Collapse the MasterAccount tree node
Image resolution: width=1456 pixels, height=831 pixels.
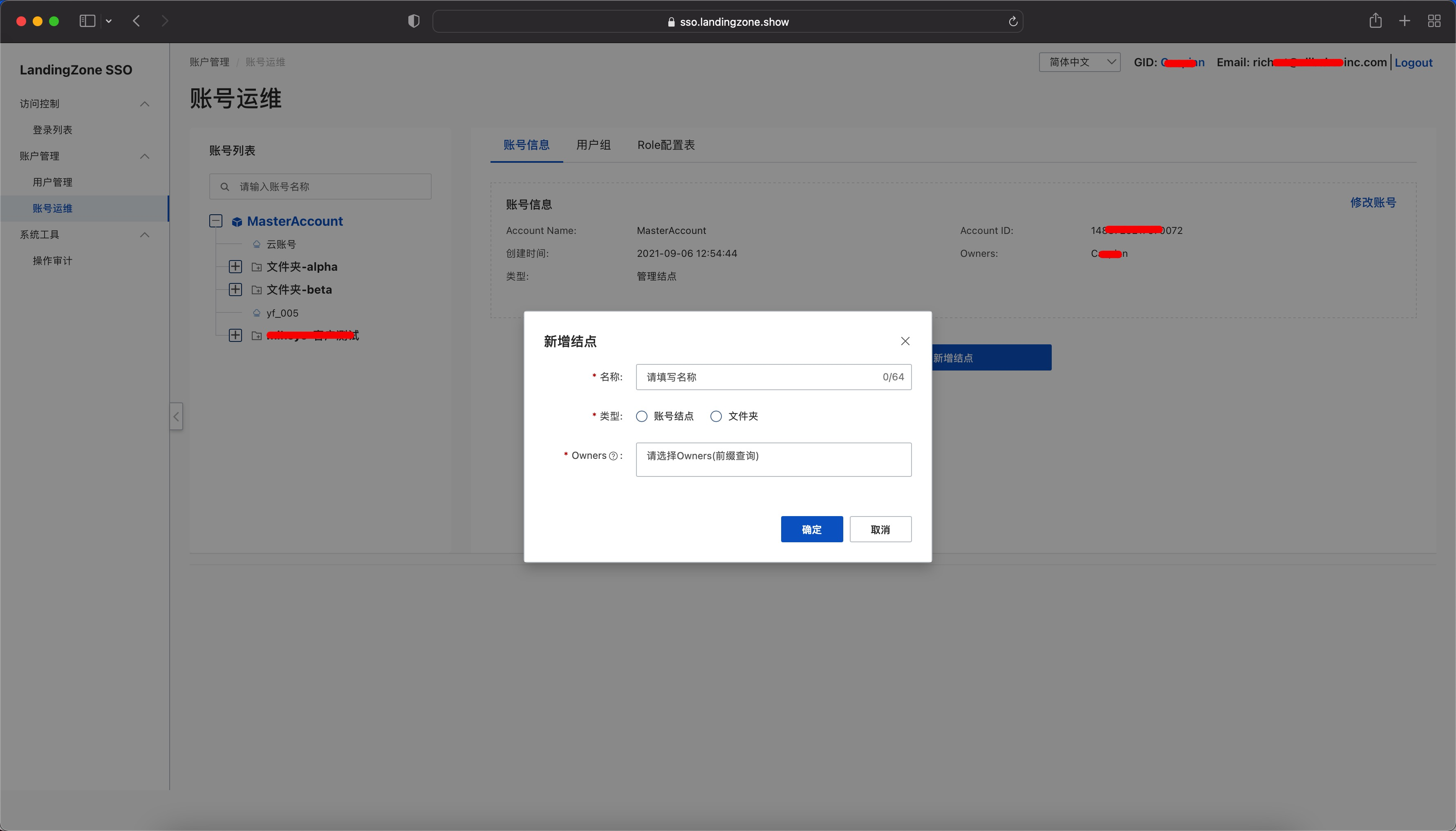tap(215, 221)
